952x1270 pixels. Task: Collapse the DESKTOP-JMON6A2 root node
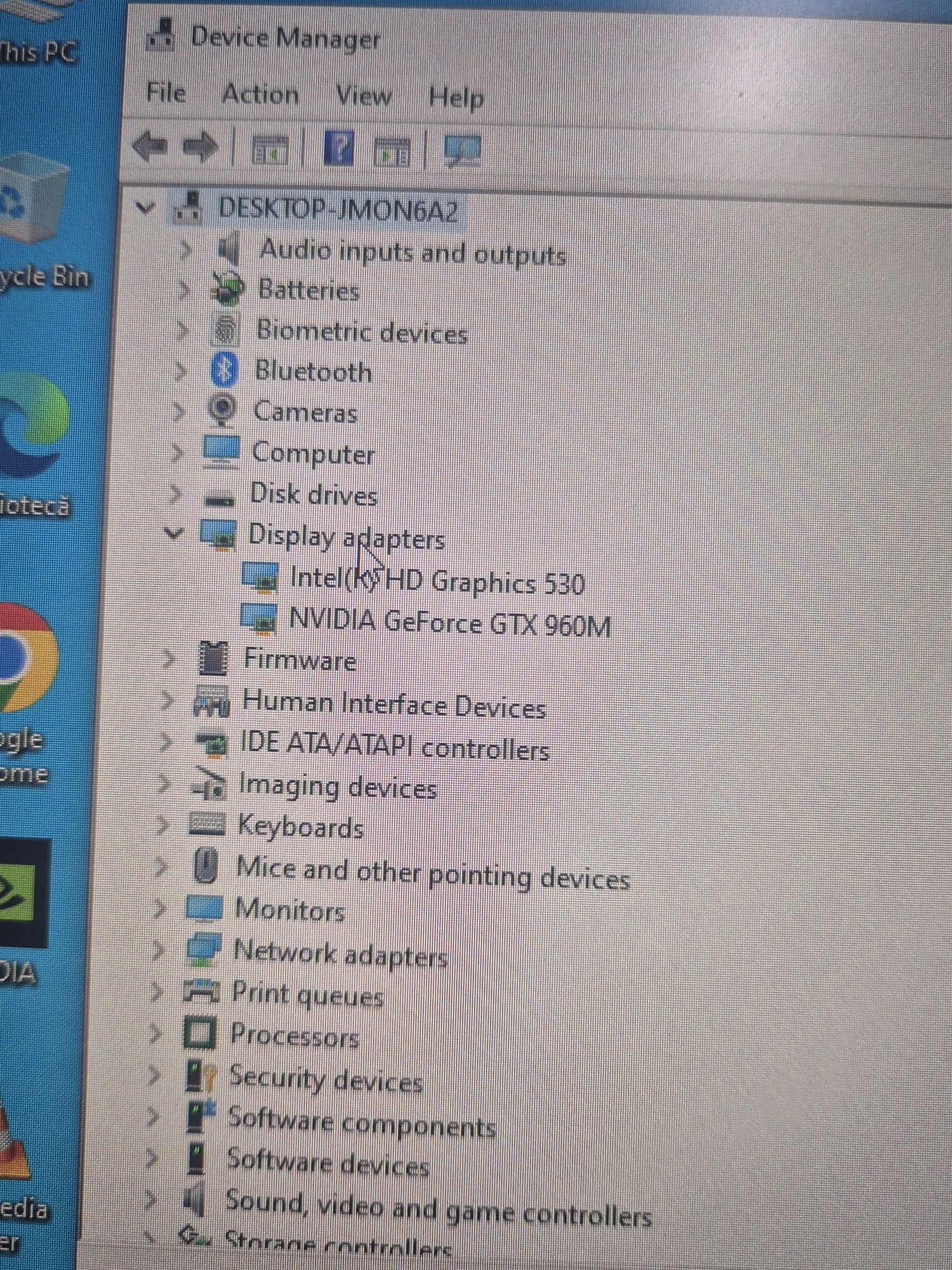coord(145,207)
